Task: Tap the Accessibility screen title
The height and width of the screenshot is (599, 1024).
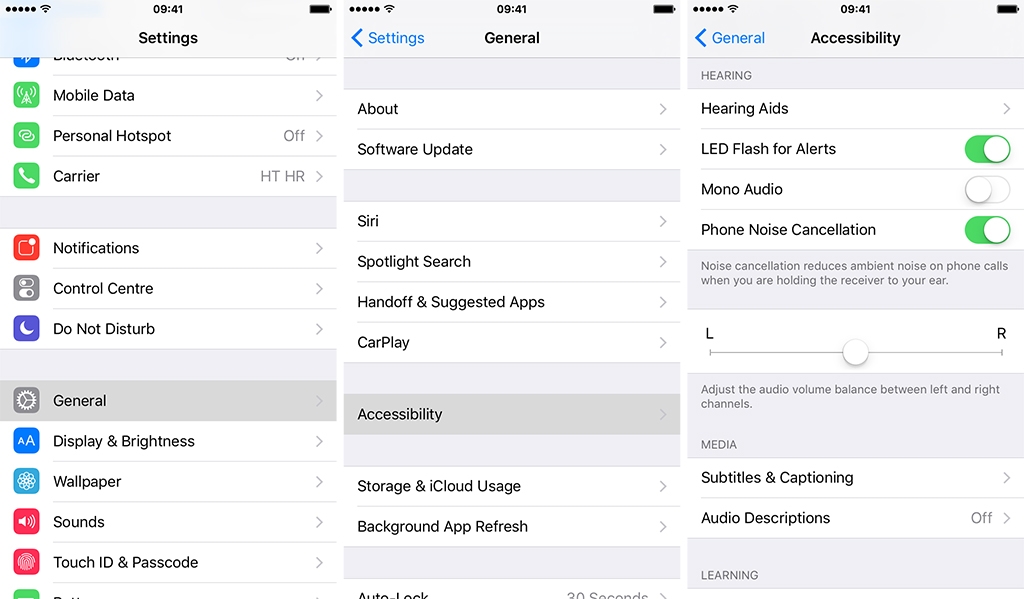Action: [856, 38]
